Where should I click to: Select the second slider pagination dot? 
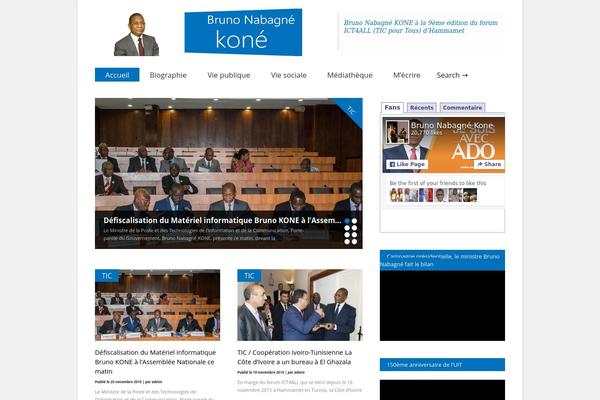354,221
